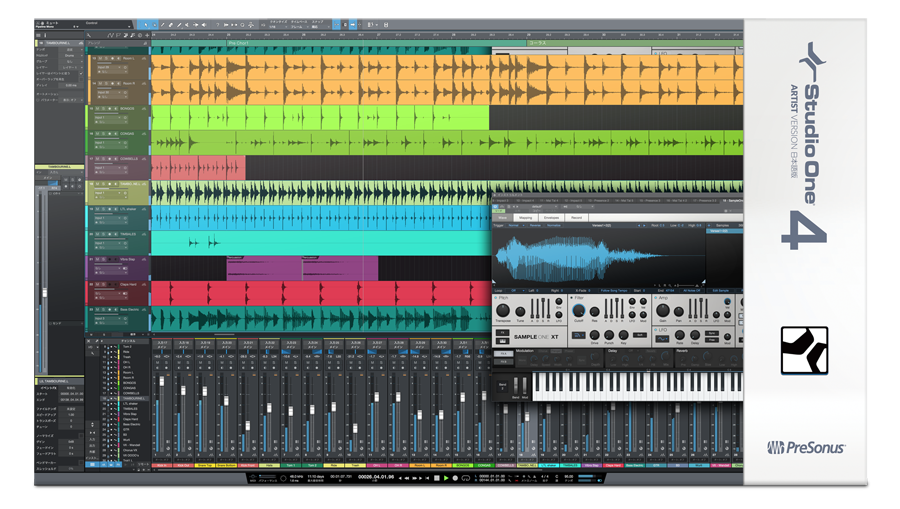Viewport: 900px width, 509px height.
Task: Switch to the Wave tab
Action: tap(502, 217)
